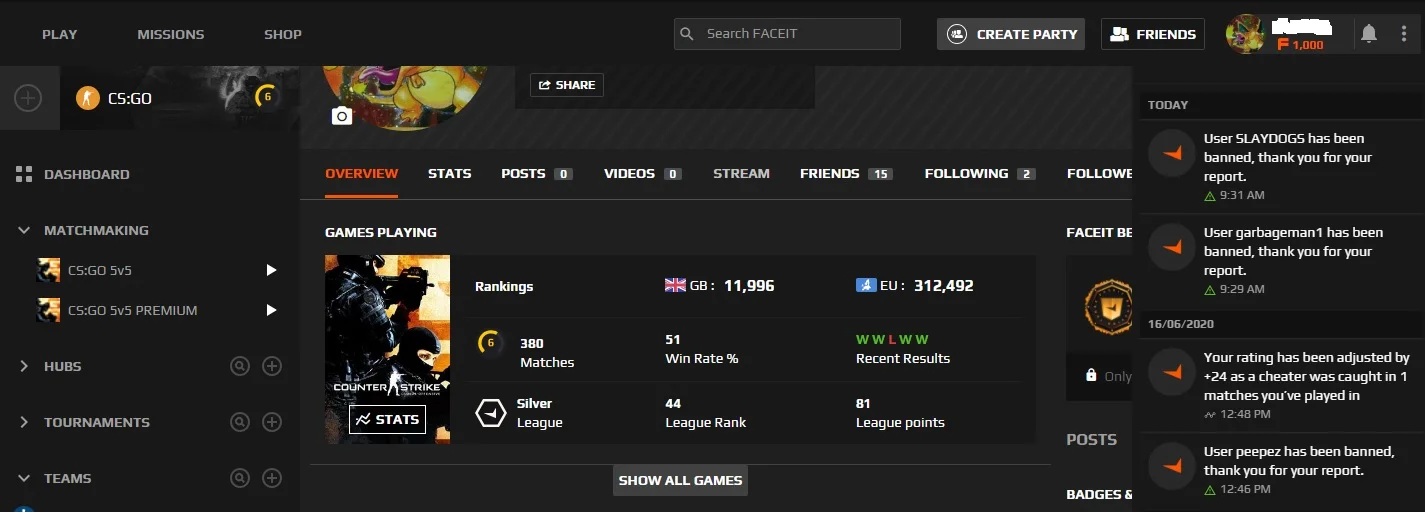Open the Stream tab
The height and width of the screenshot is (512, 1425).
(x=741, y=173)
